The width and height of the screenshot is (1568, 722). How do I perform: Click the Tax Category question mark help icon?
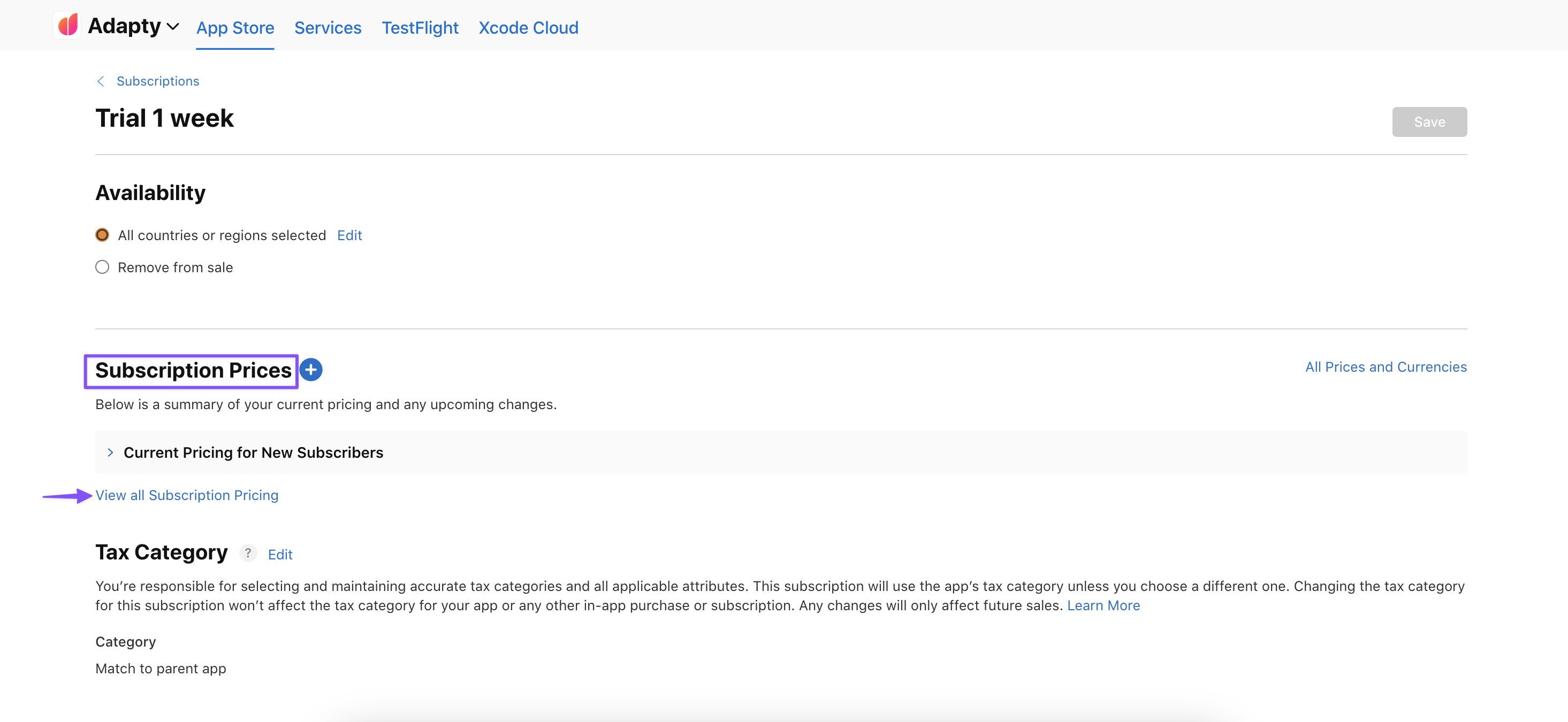click(x=248, y=553)
